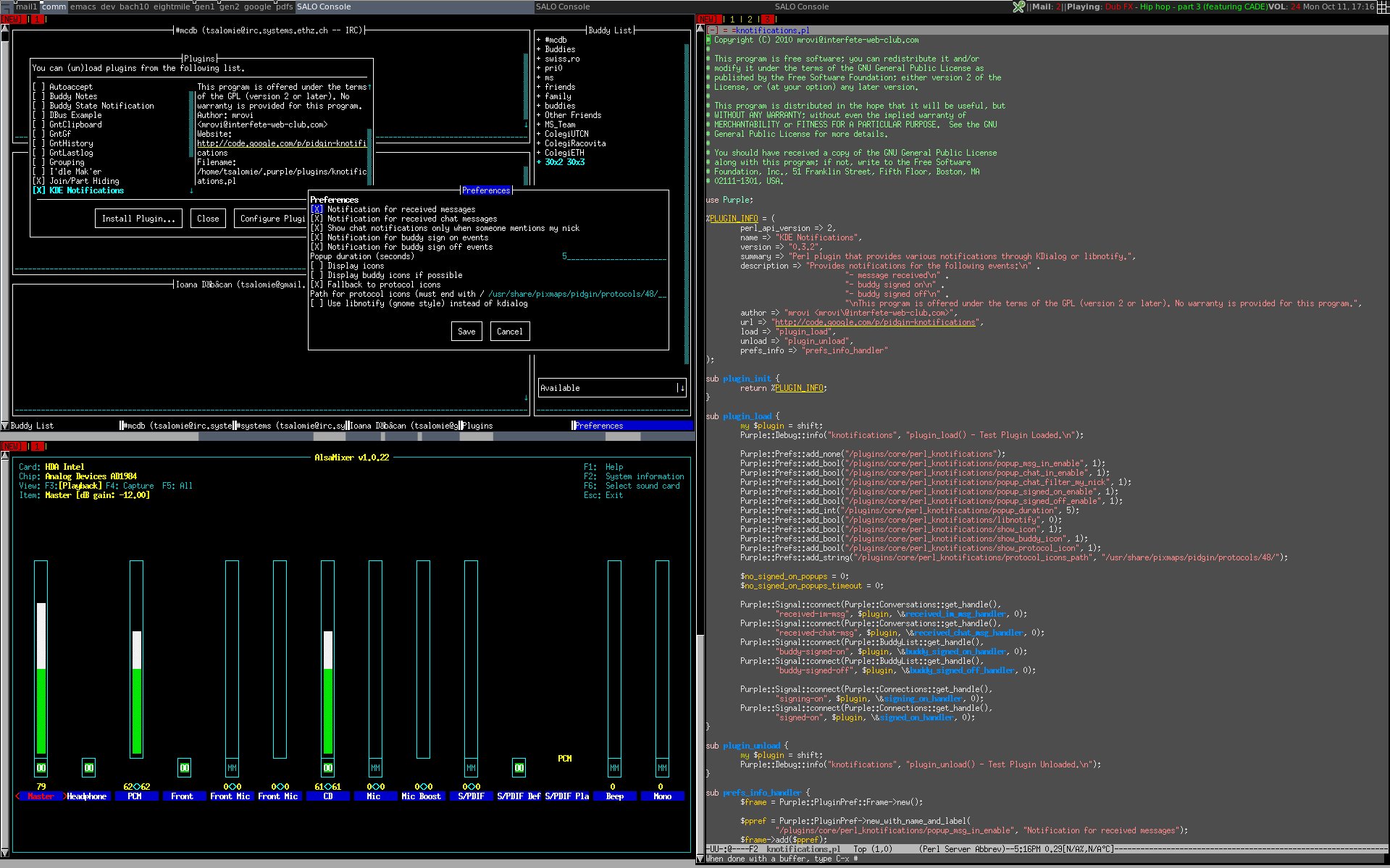The image size is (1390, 868).
Task: Enable the Autoaccept plugin checkbox
Action: click(x=38, y=87)
